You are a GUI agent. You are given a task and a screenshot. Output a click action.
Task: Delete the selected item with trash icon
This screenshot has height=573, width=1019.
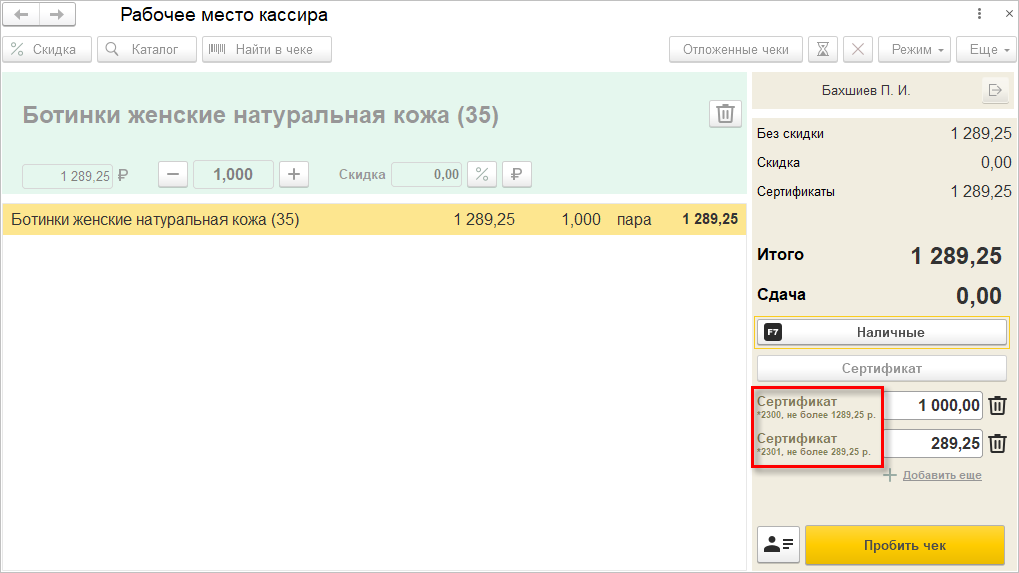tap(725, 114)
